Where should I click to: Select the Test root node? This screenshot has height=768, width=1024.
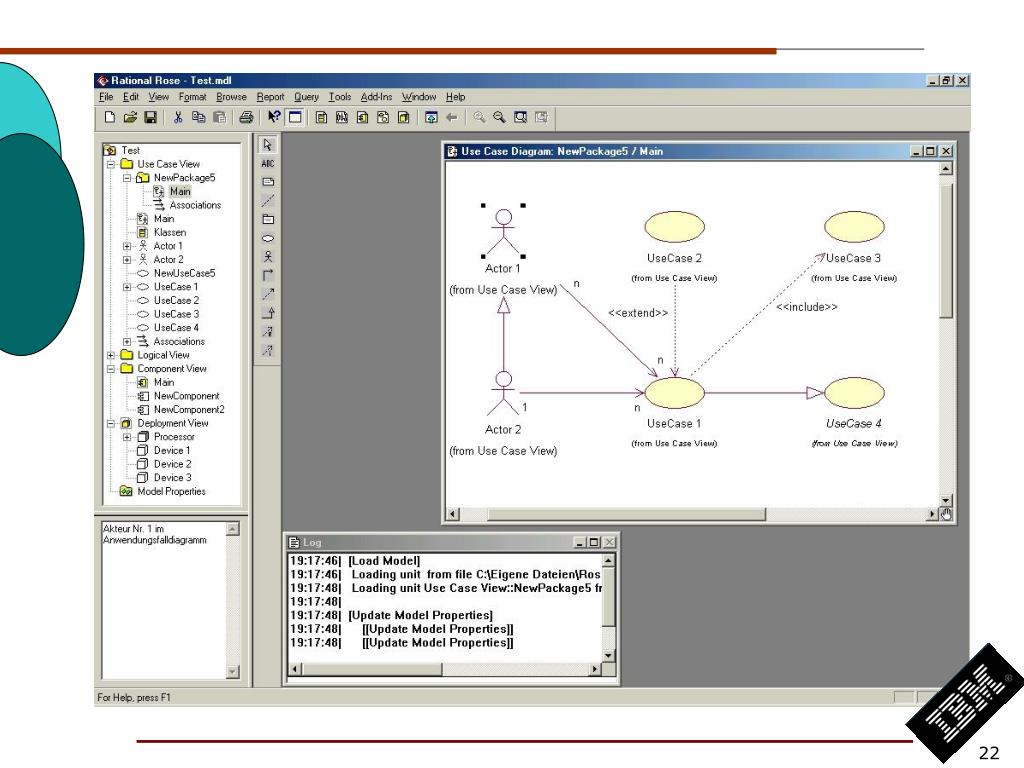(130, 150)
